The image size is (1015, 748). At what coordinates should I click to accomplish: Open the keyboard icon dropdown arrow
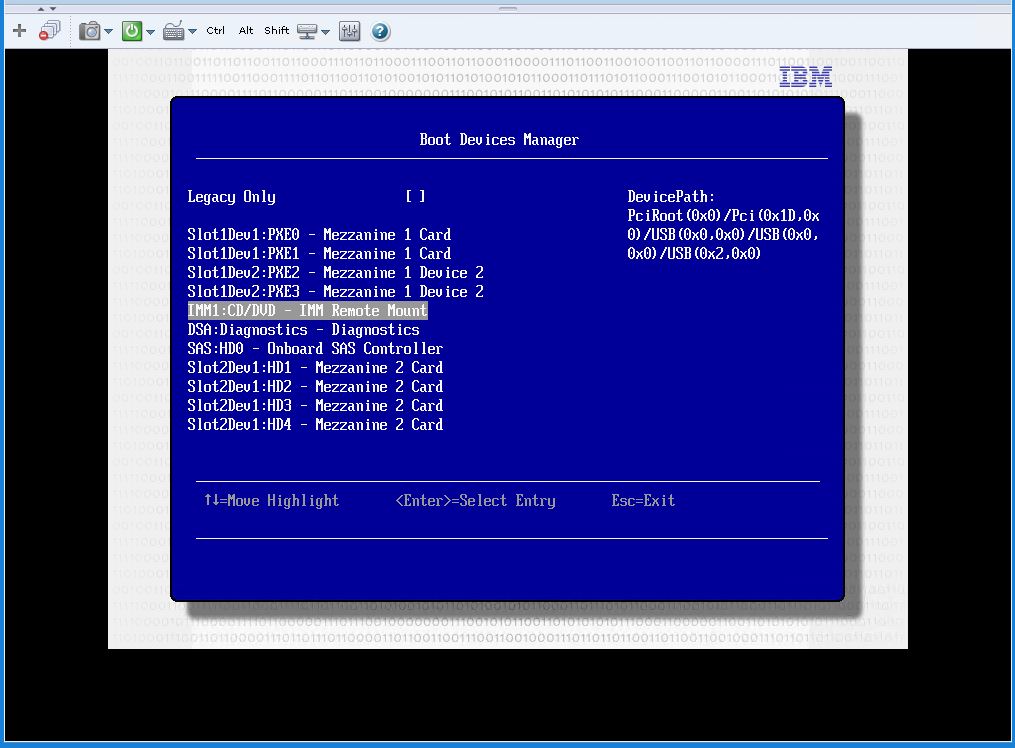[192, 30]
